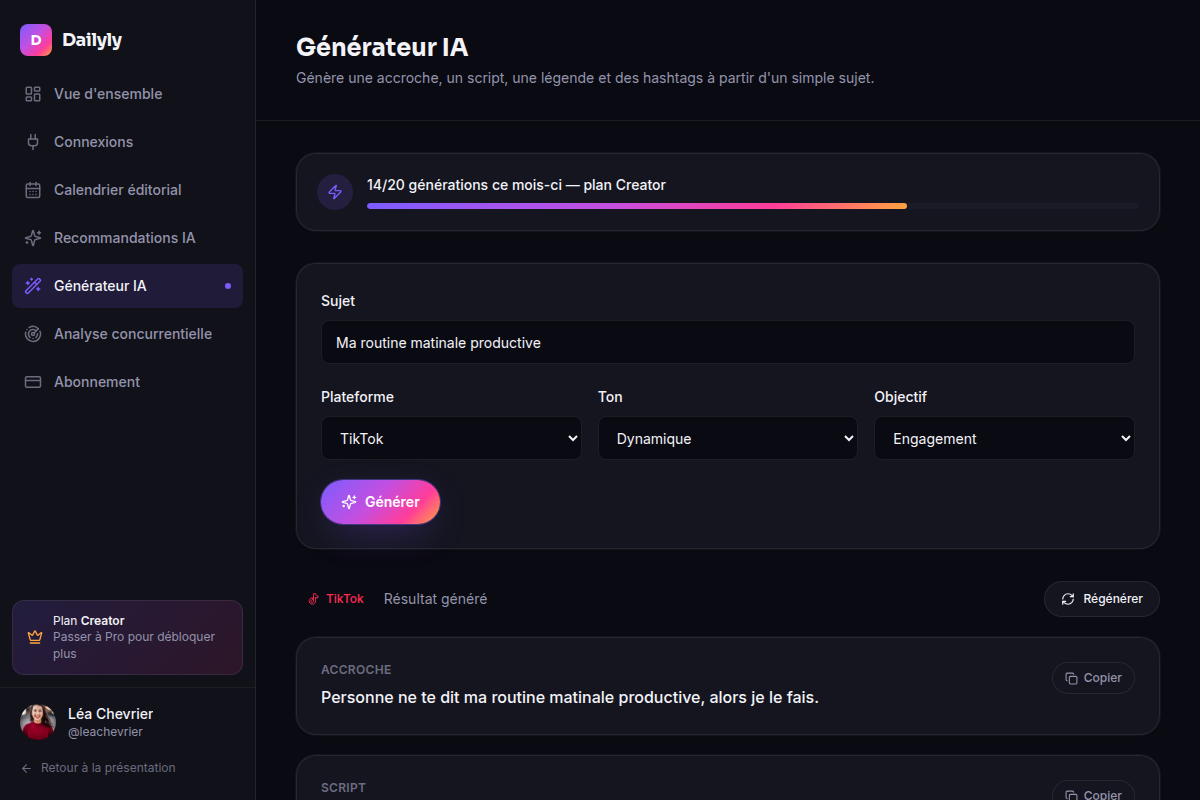The width and height of the screenshot is (1200, 800).
Task: Open the Abonnement menu item
Action: point(127,382)
